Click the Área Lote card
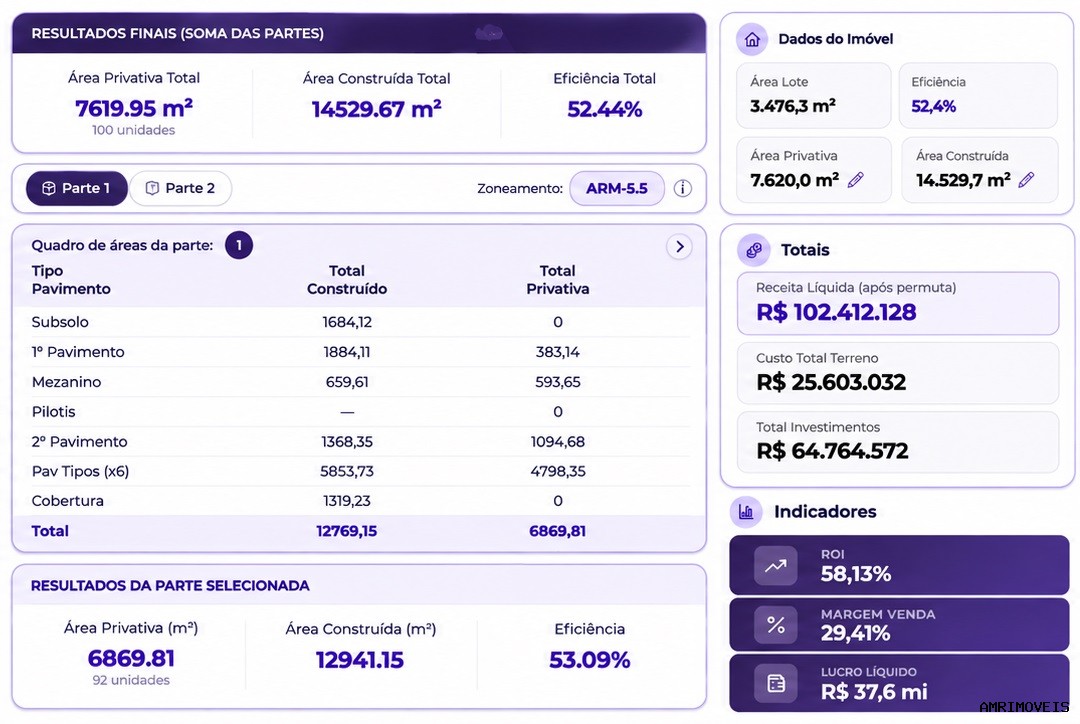The width and height of the screenshot is (1080, 724). [x=813, y=96]
